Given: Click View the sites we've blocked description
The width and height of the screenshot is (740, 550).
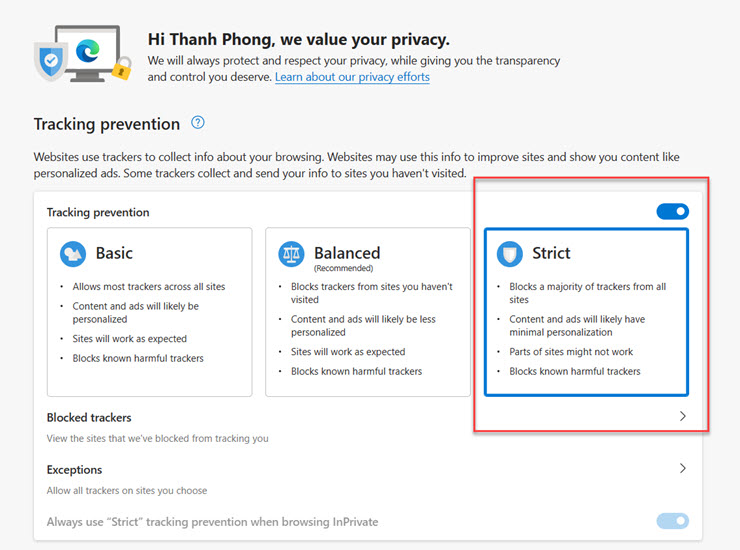Looking at the screenshot, I should pos(158,439).
